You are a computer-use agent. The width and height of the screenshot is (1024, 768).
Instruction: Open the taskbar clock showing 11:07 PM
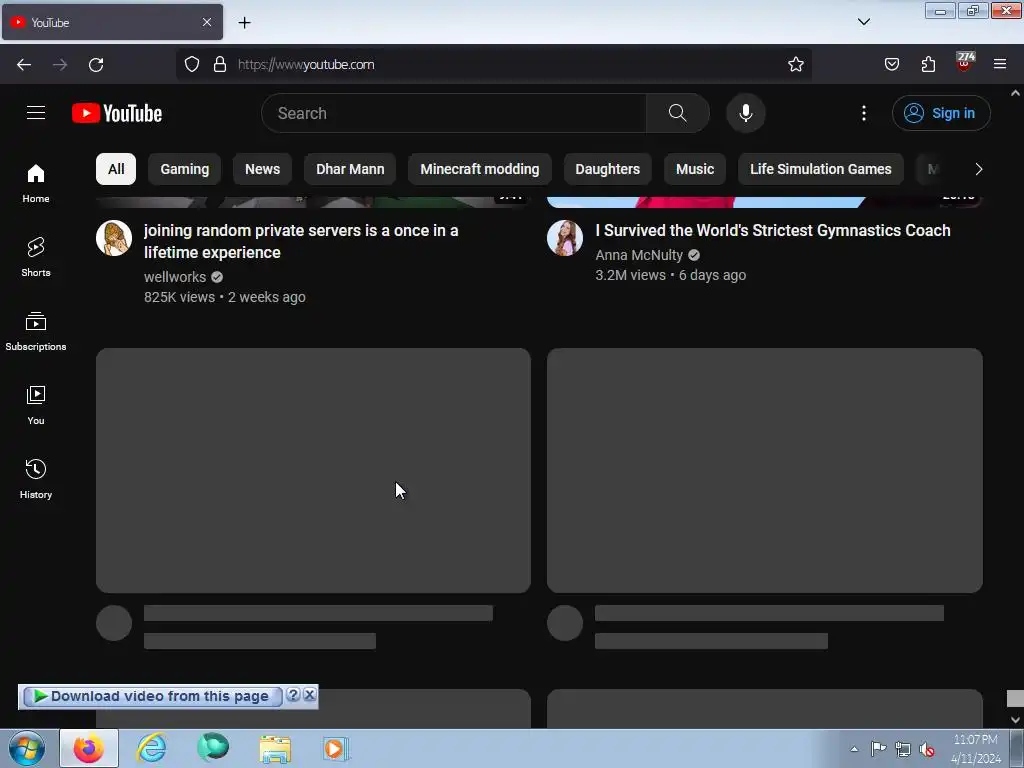tap(975, 749)
